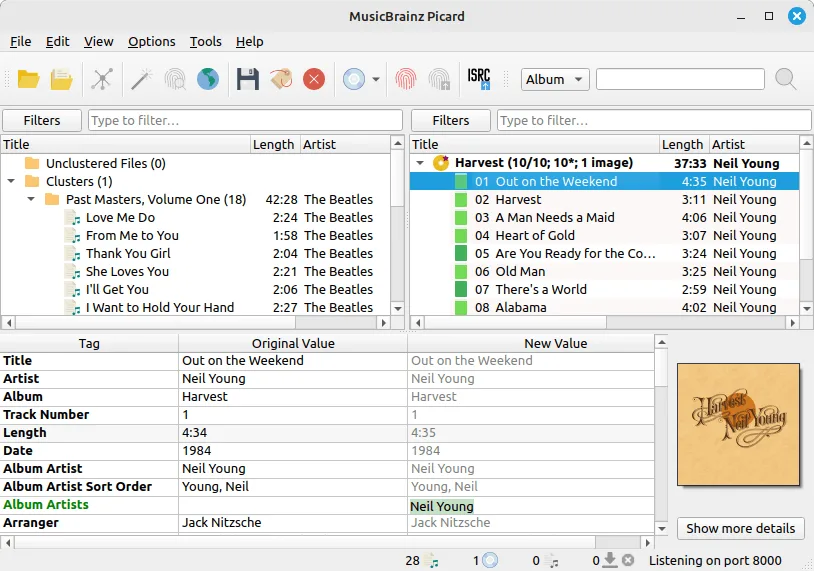Click the Lookup magic wand icon

click(141, 79)
